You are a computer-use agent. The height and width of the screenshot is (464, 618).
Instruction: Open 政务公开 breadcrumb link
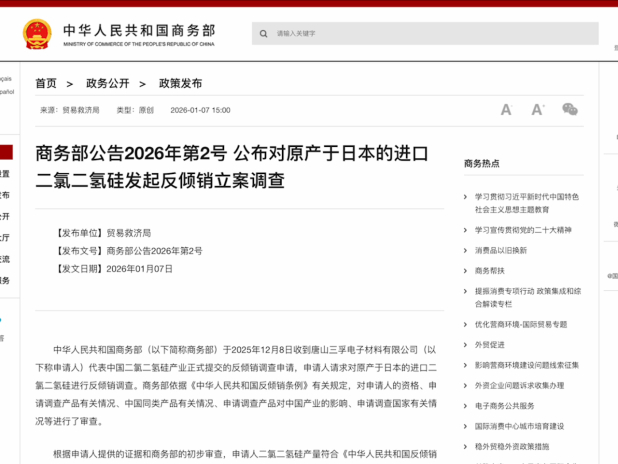click(109, 83)
